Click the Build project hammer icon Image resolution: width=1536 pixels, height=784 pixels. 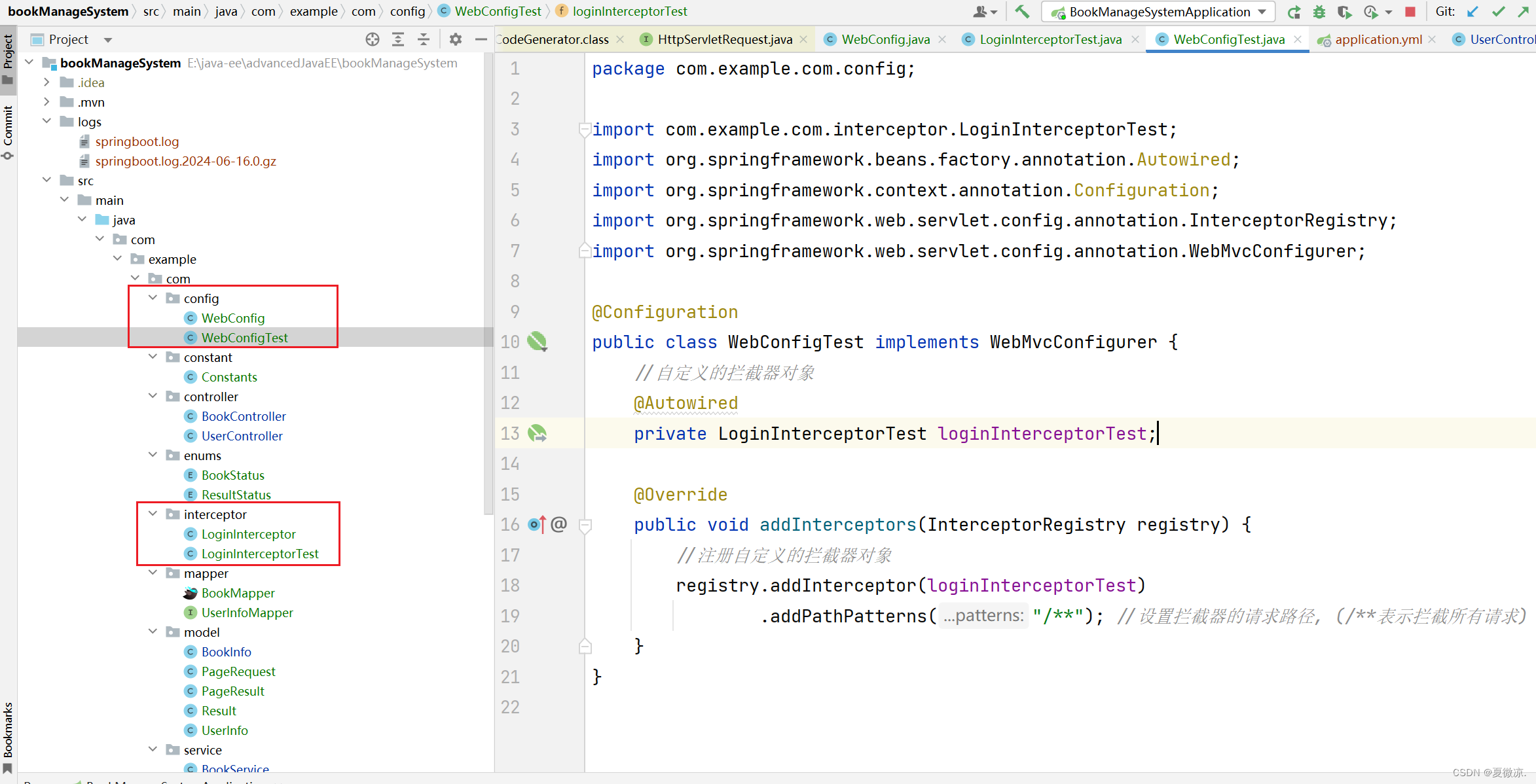(x=1022, y=12)
